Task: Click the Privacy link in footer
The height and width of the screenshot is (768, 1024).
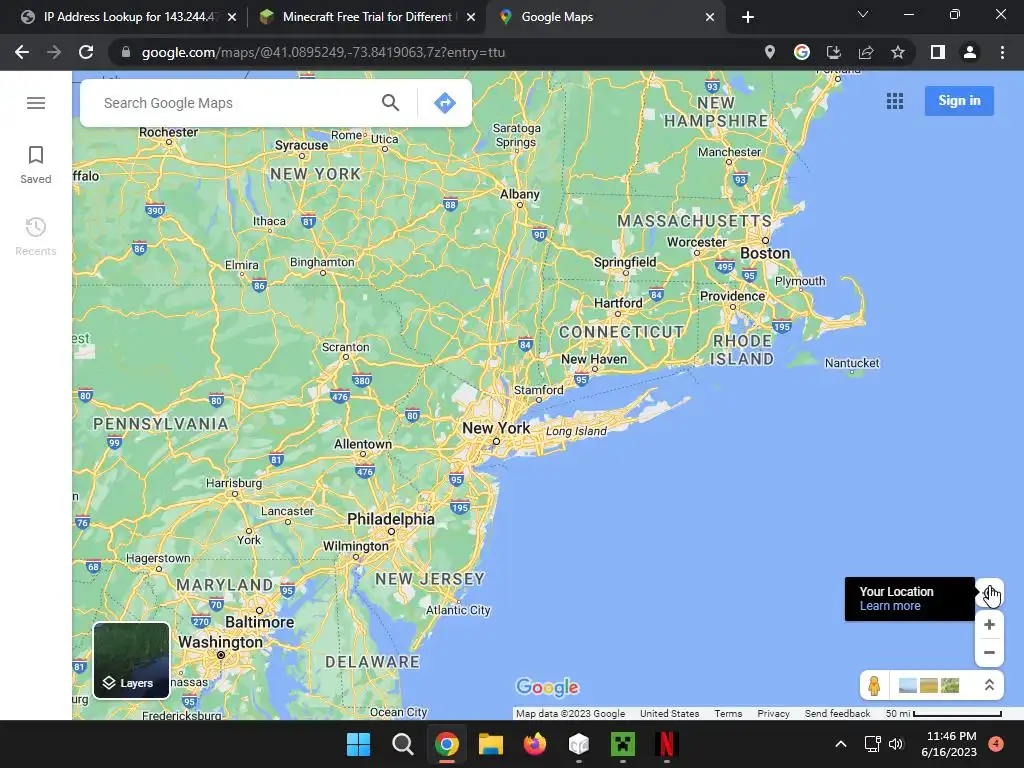Action: (x=773, y=714)
